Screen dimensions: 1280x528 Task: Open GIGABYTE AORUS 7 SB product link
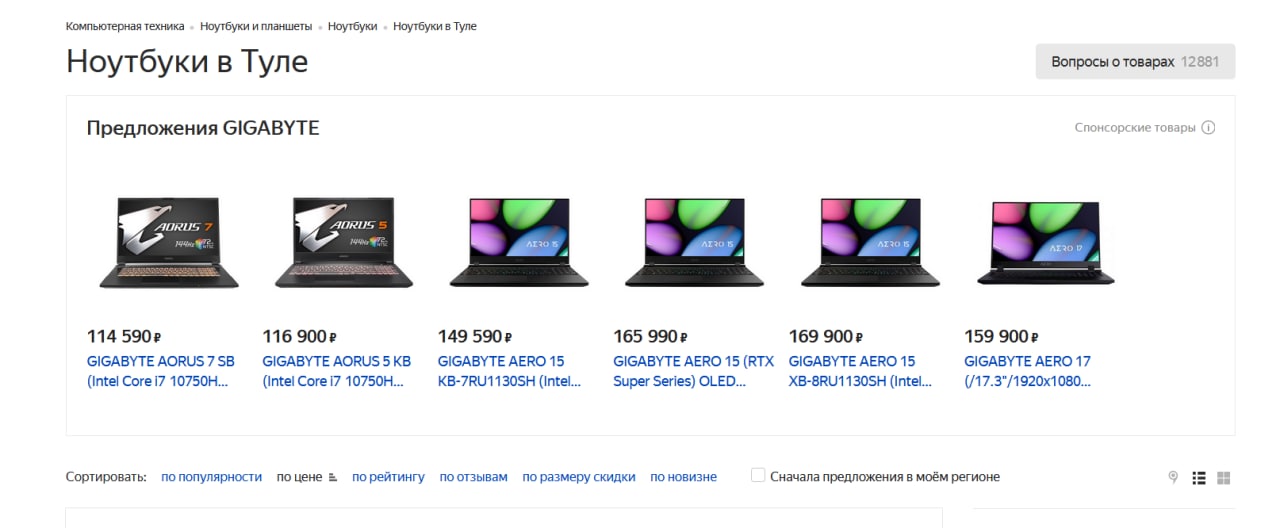point(161,371)
